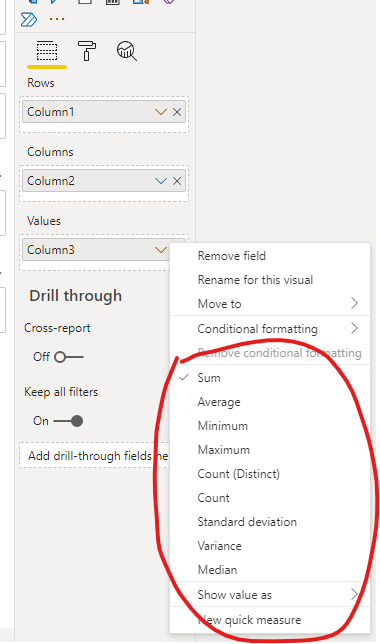This screenshot has height=644, width=380.
Task: Click the Drill through heading
Action: 76,296
